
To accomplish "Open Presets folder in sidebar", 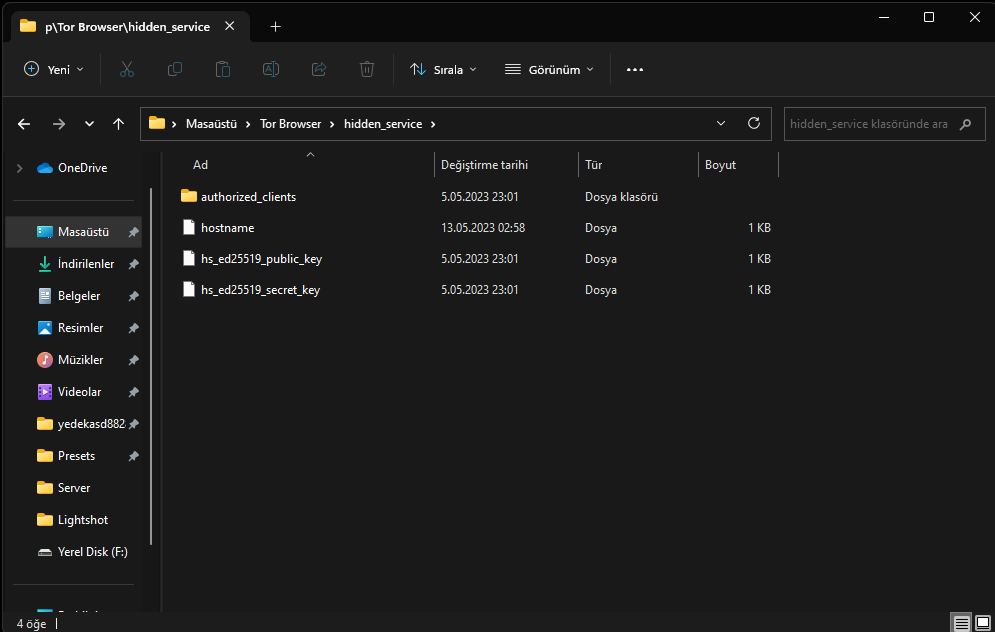I will coord(76,456).
